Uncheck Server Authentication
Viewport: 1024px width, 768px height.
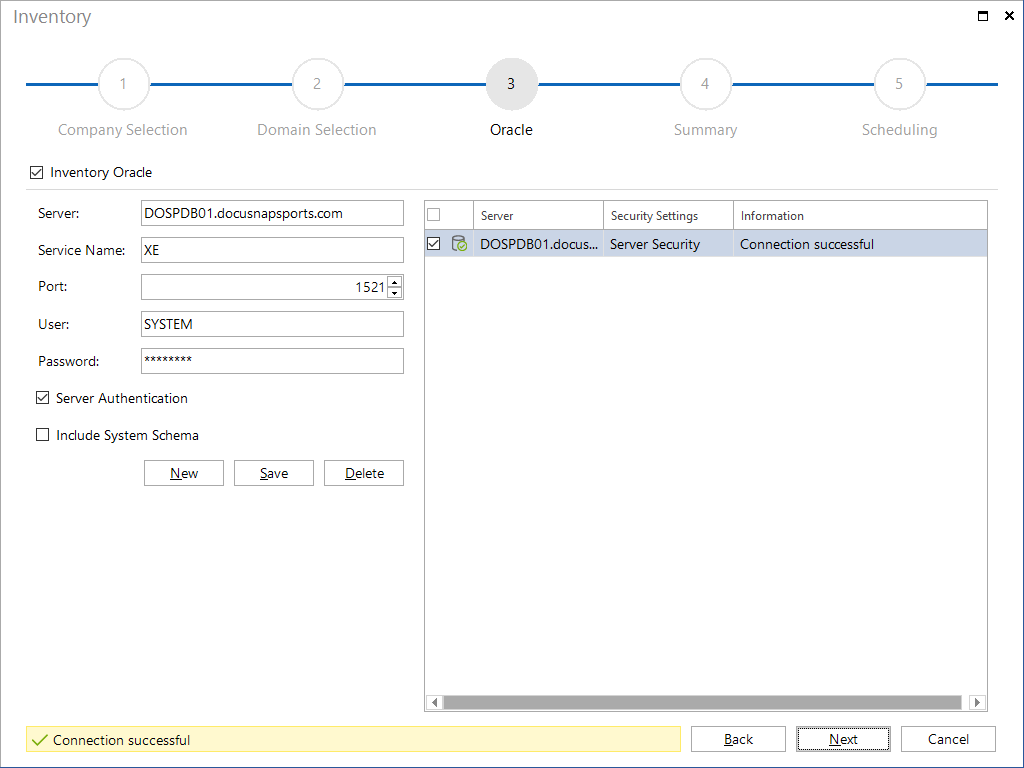tap(42, 398)
